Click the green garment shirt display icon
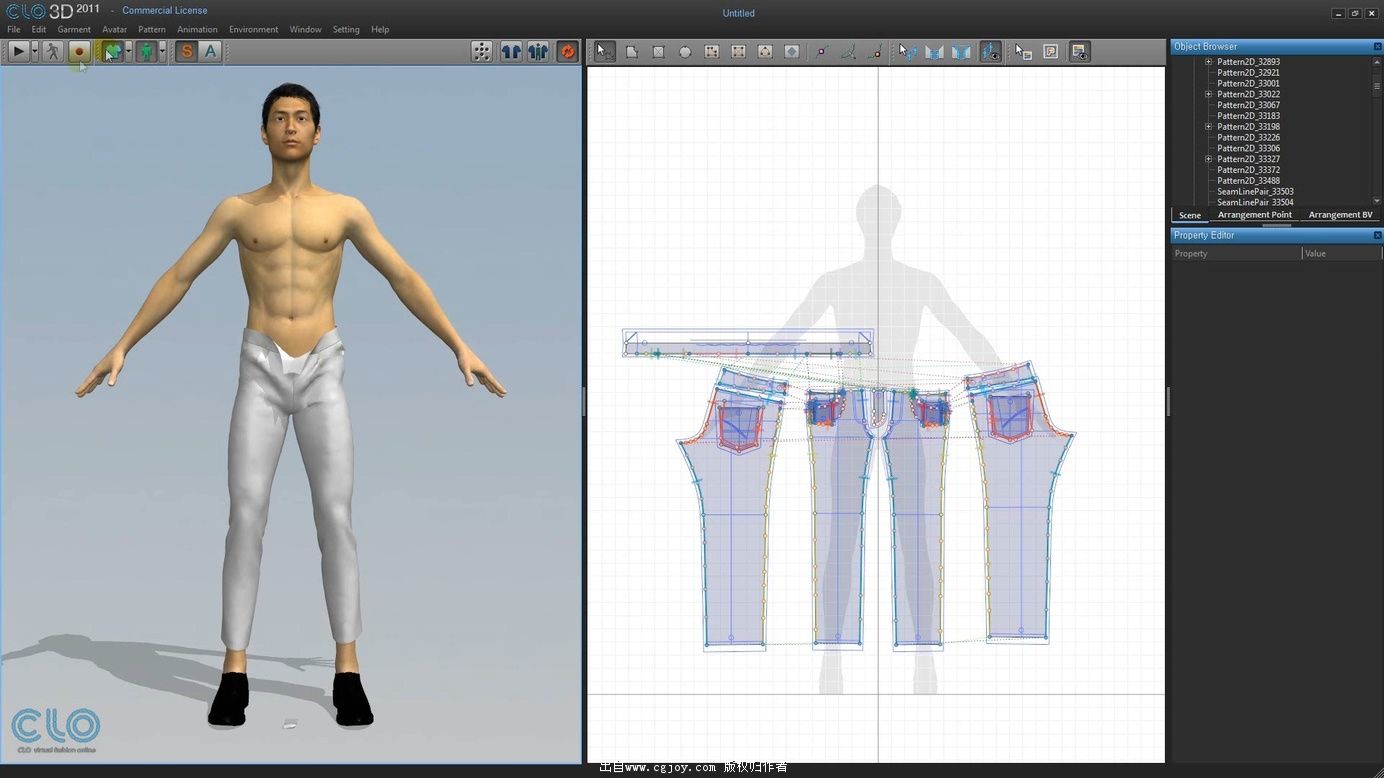Image resolution: width=1384 pixels, height=778 pixels. pos(112,51)
